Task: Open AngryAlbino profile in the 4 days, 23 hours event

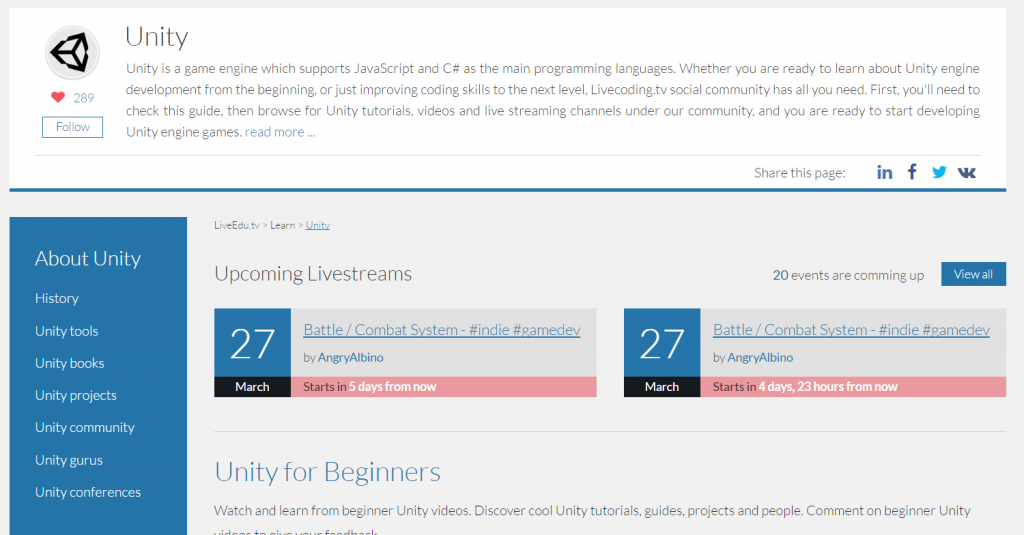Action: (x=760, y=357)
